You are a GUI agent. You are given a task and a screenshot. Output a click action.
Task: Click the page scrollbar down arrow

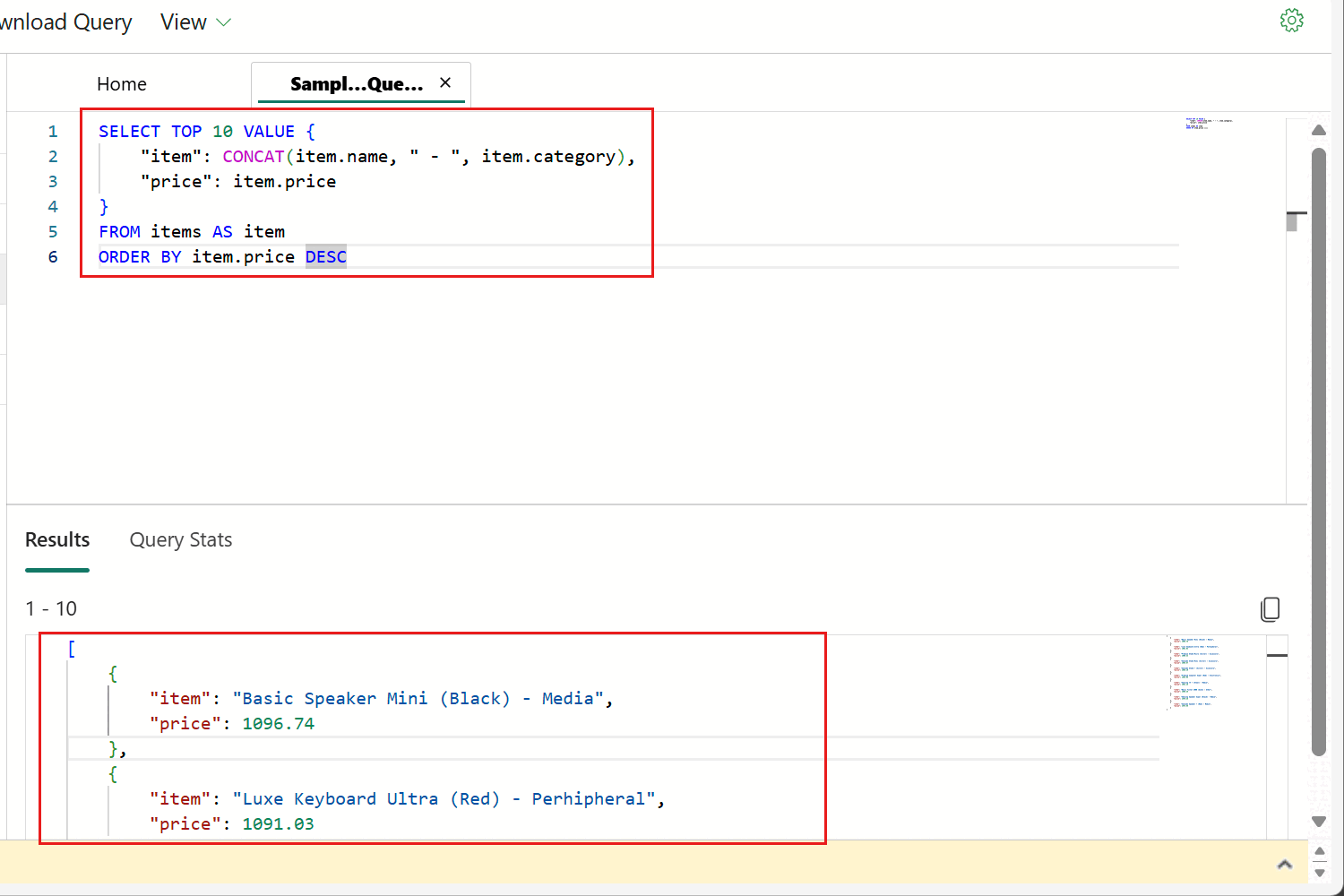click(x=1319, y=821)
